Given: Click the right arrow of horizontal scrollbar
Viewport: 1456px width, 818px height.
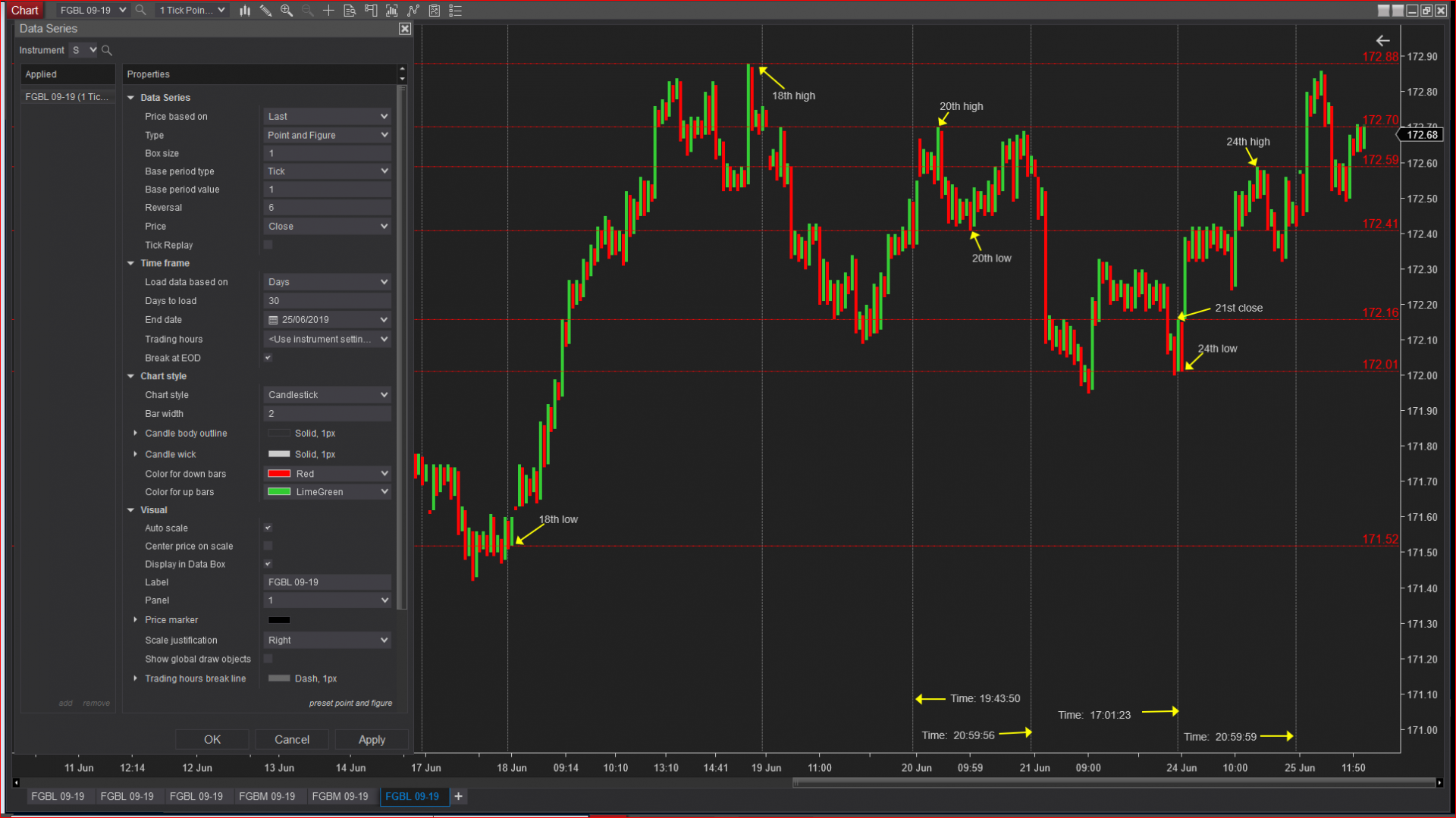Looking at the screenshot, I should pos(1439,782).
